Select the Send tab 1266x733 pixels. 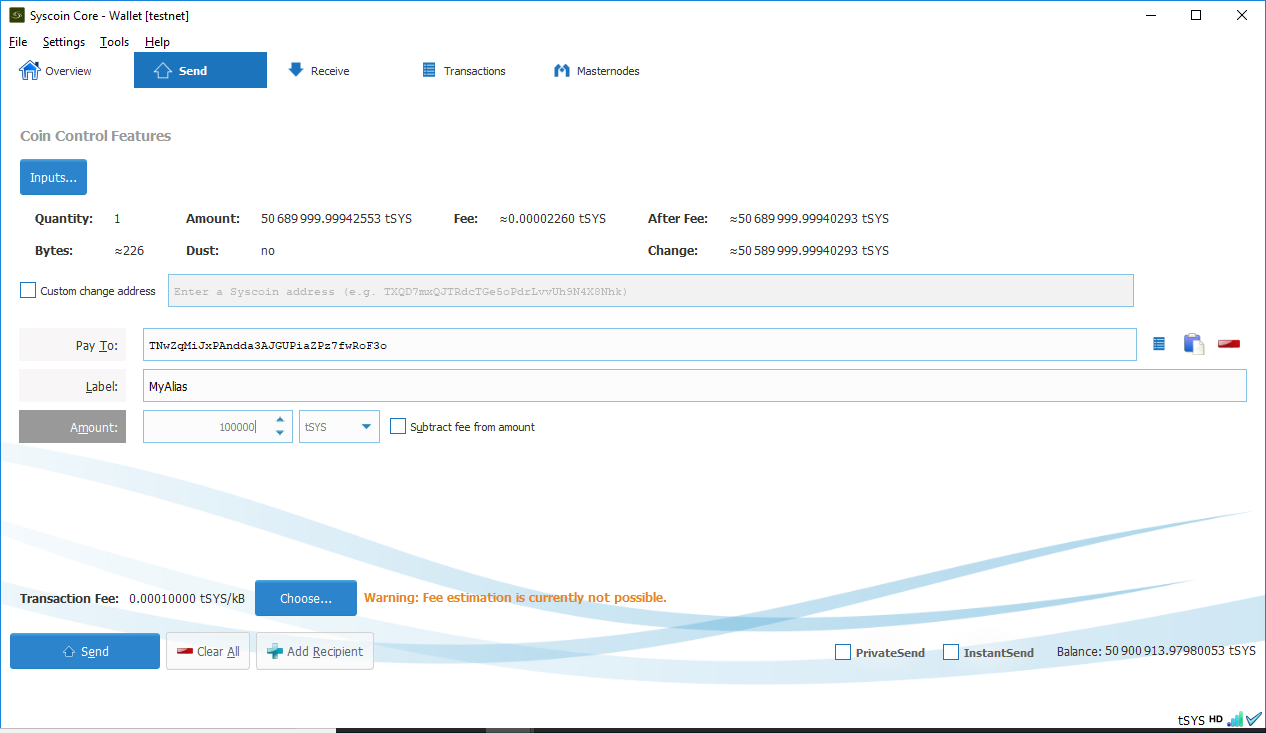(x=200, y=71)
